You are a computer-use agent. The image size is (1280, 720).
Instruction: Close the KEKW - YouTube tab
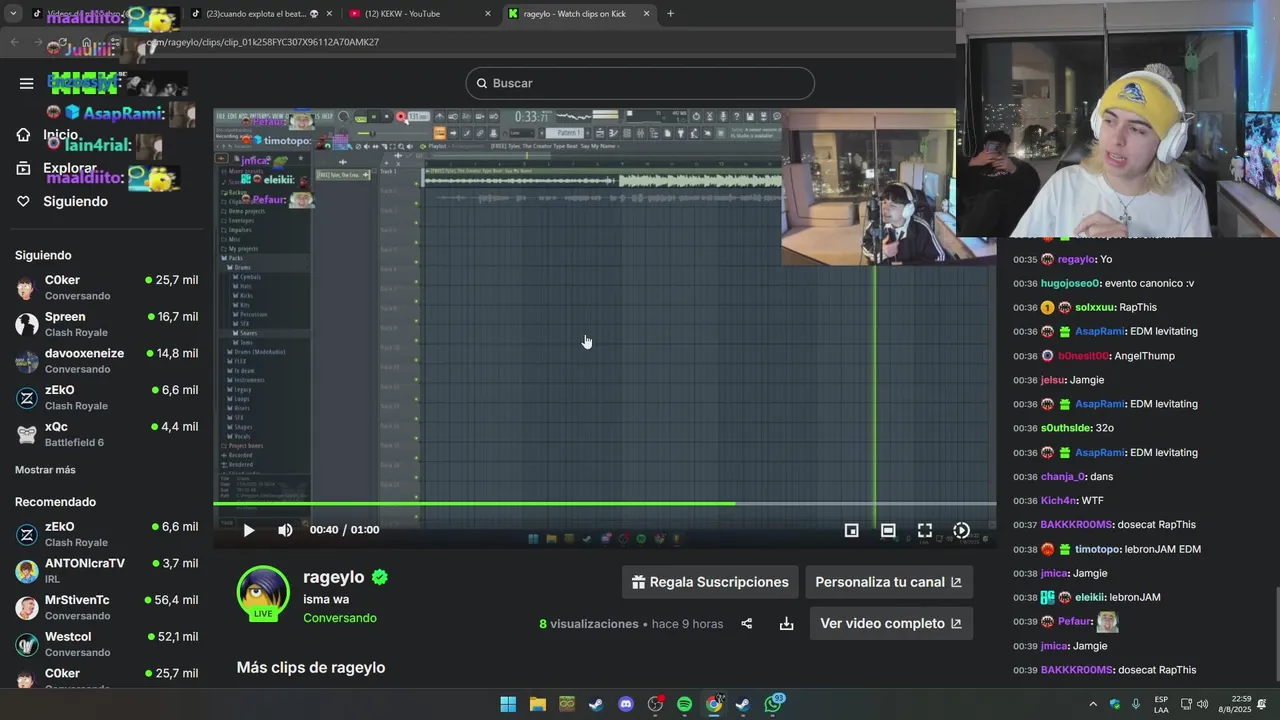click(x=487, y=14)
